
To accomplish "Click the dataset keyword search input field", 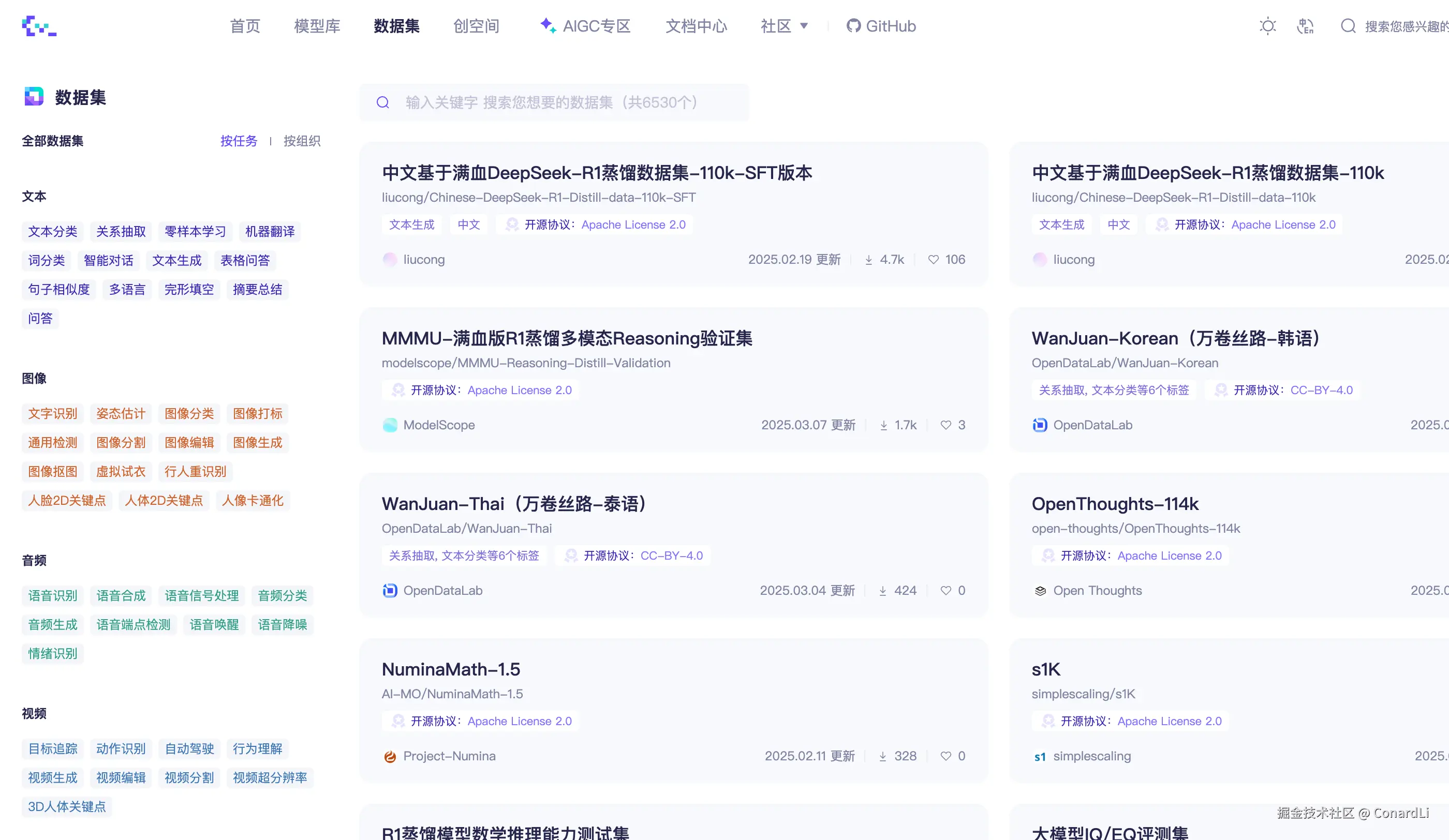I will coord(554,102).
